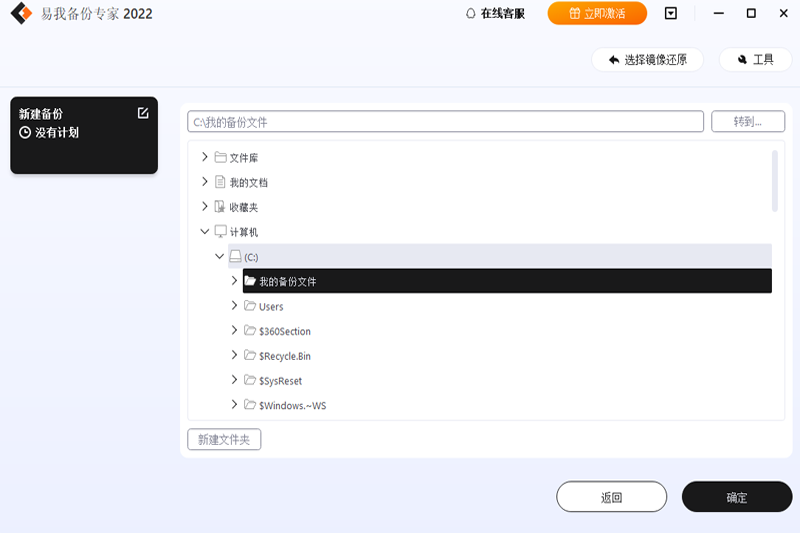Click the (C:) drive icon

coord(235,257)
